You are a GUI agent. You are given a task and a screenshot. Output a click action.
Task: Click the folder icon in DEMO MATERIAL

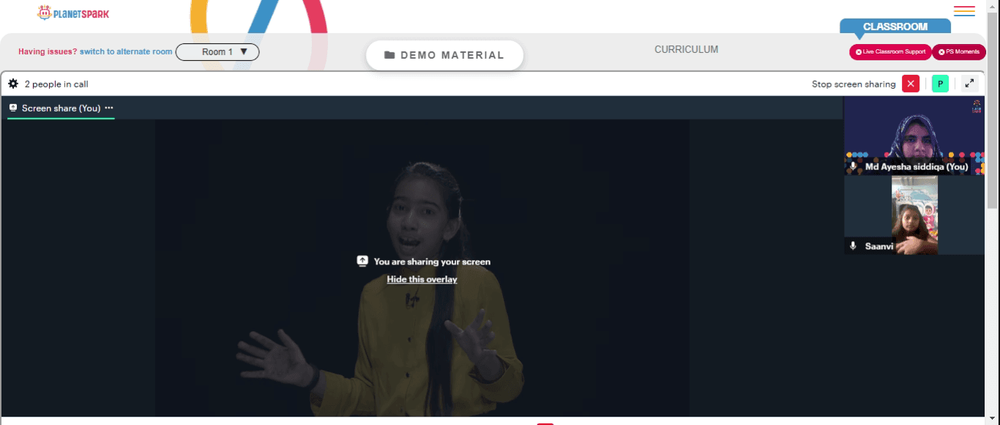(x=389, y=56)
